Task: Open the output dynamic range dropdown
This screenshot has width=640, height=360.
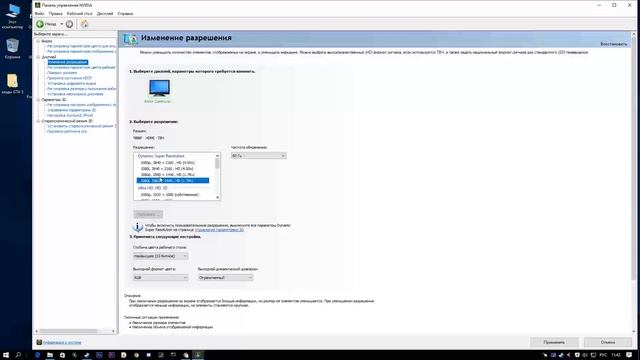Action: pyautogui.click(x=225, y=278)
